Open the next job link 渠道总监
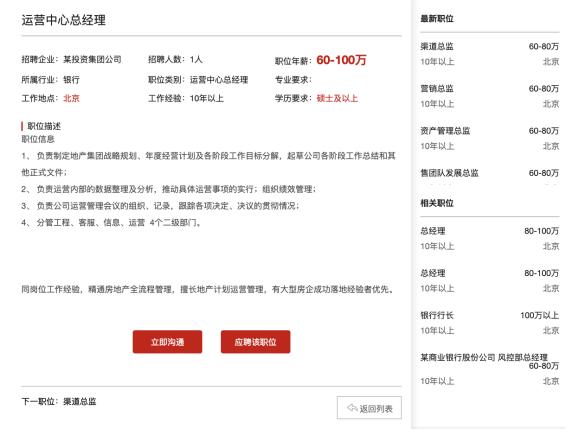This screenshot has height=437, width=585. (80, 402)
